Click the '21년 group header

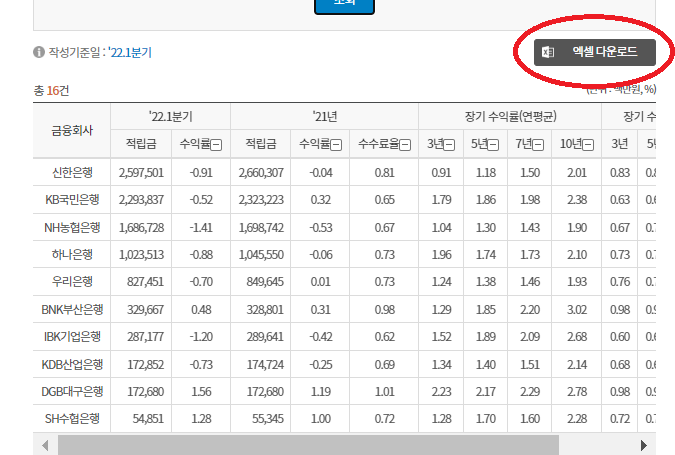(325, 117)
